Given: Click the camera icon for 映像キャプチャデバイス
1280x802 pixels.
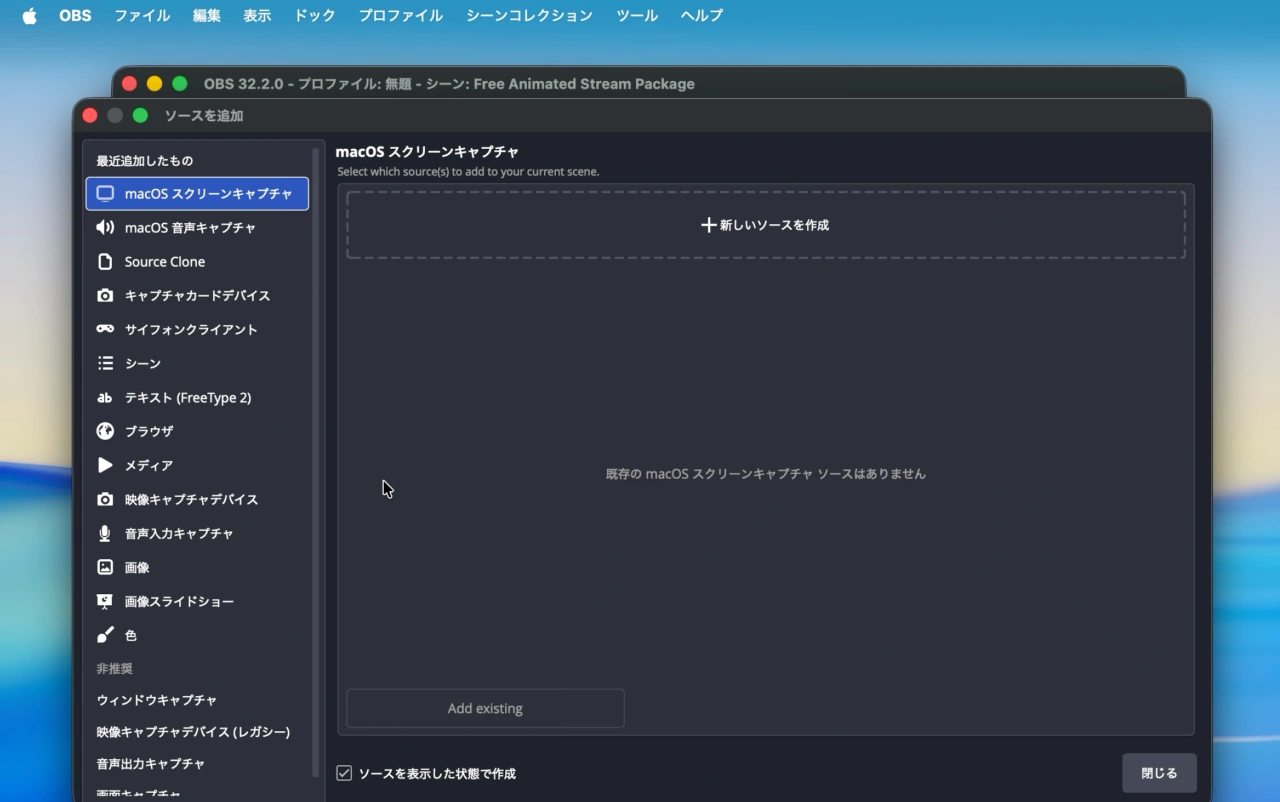Looking at the screenshot, I should [105, 500].
